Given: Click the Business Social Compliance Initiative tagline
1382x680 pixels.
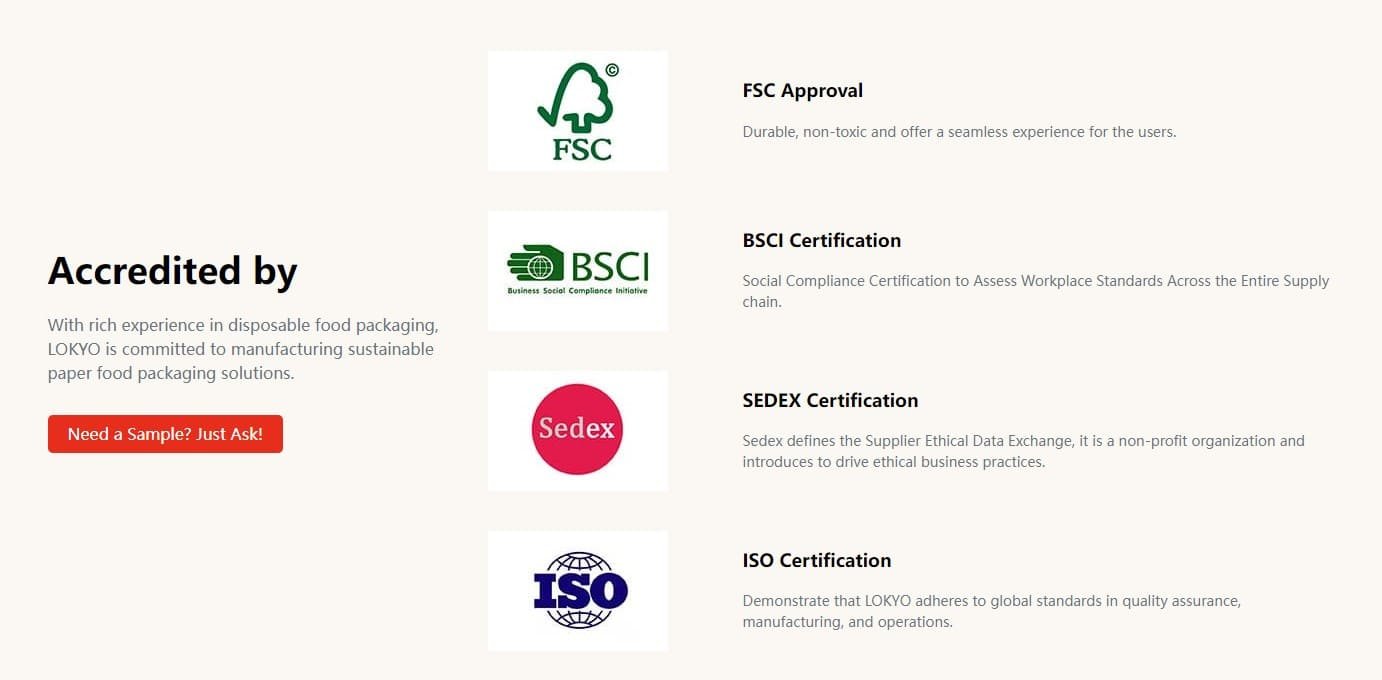Looking at the screenshot, I should 577,291.
